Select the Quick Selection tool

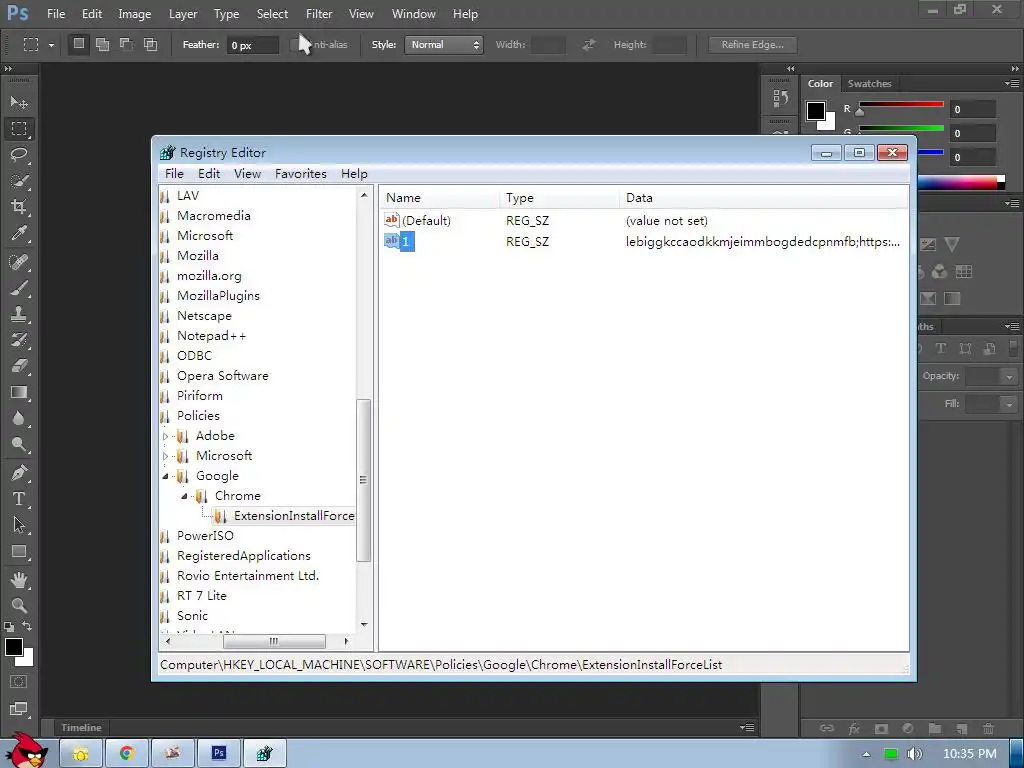tap(19, 181)
